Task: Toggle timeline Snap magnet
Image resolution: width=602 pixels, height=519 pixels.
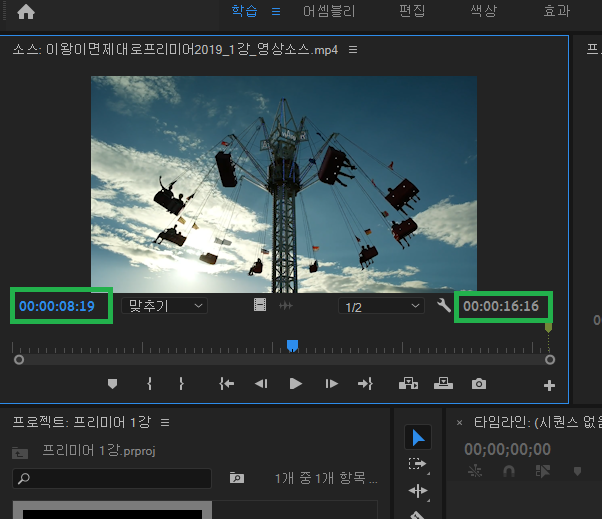Action: (x=509, y=471)
